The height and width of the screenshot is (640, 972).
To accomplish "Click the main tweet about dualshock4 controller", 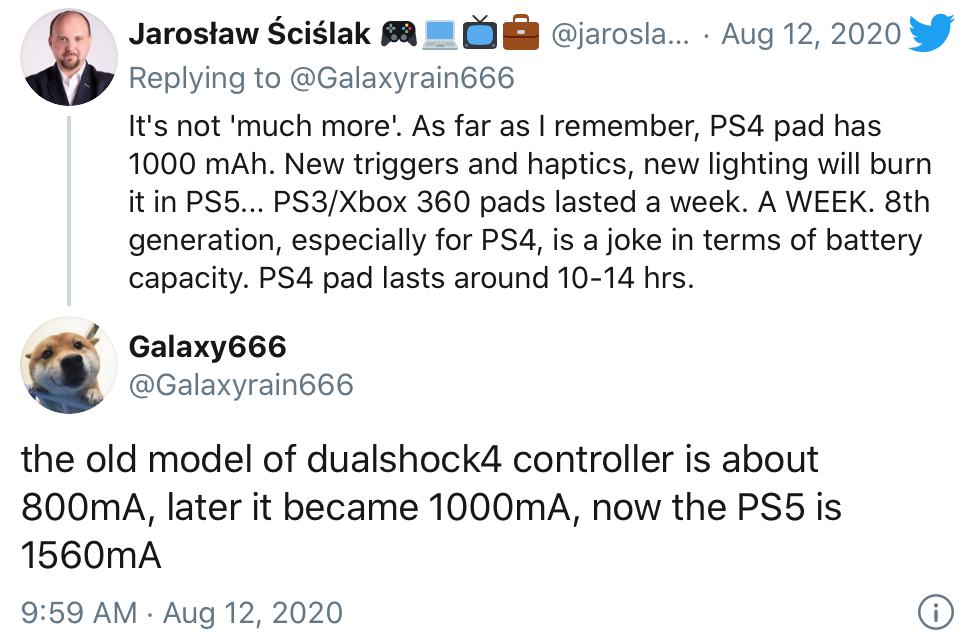I will point(431,507).
